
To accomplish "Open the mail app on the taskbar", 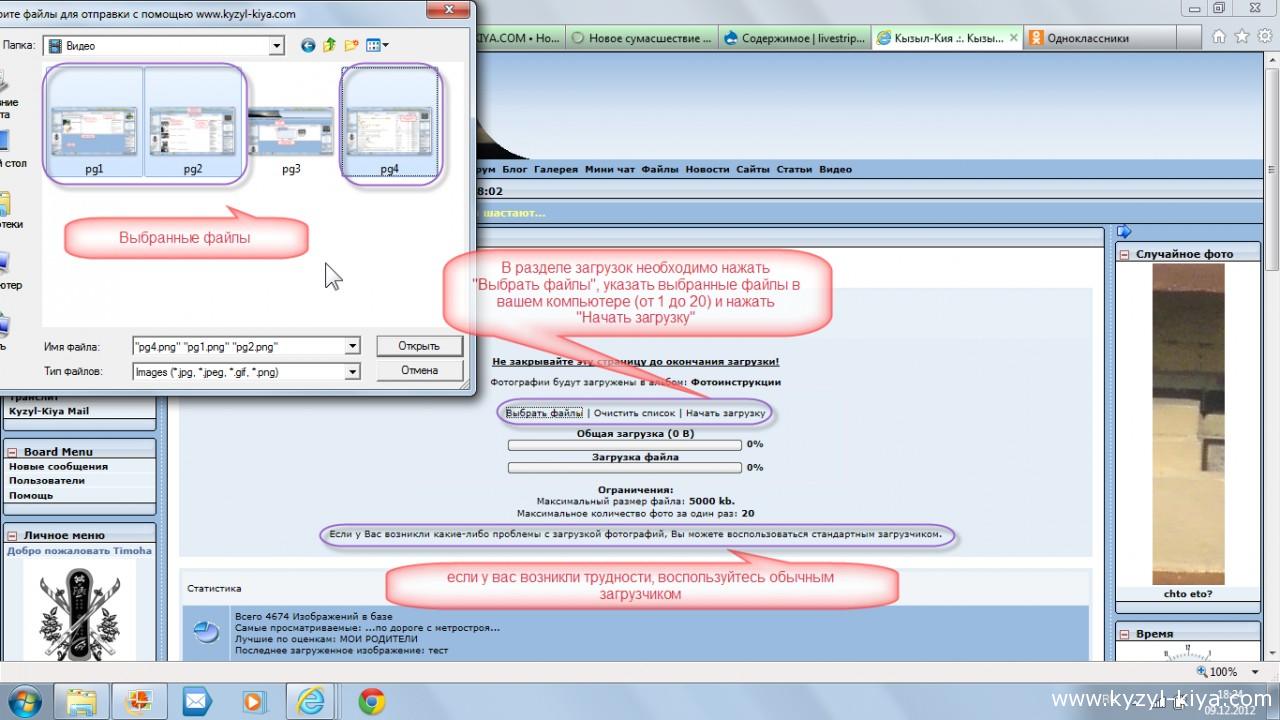I will click(197, 701).
